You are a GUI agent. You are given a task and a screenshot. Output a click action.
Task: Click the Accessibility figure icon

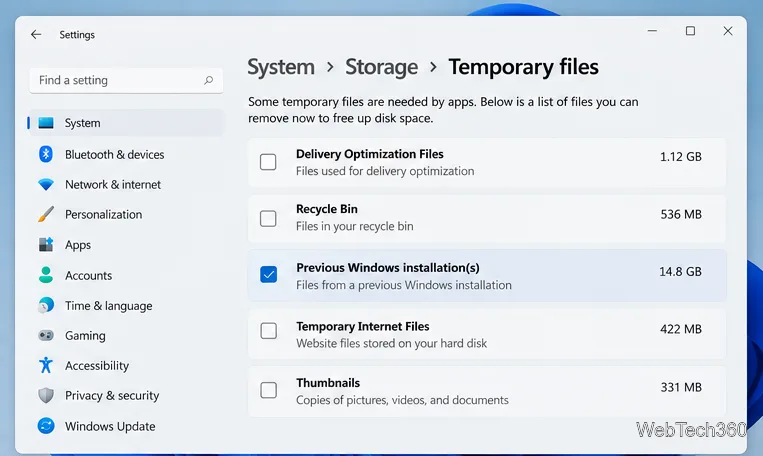click(46, 365)
